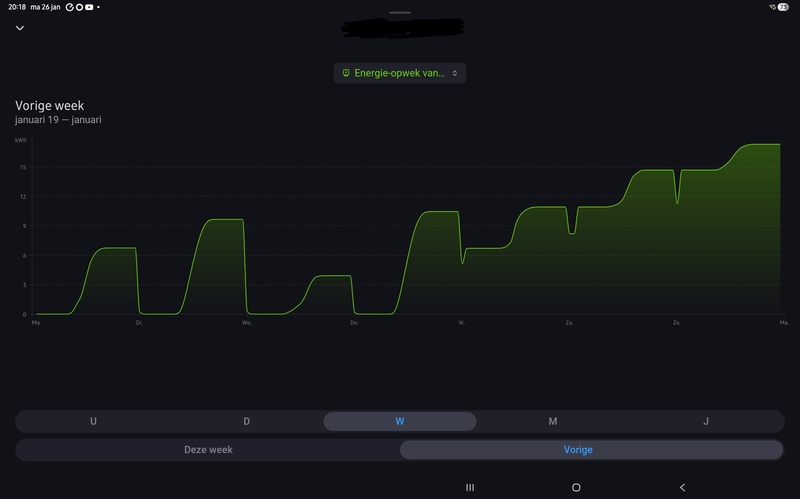Tap the date range januari 19 — januari
Viewport: 800px width, 499px height.
pos(58,120)
